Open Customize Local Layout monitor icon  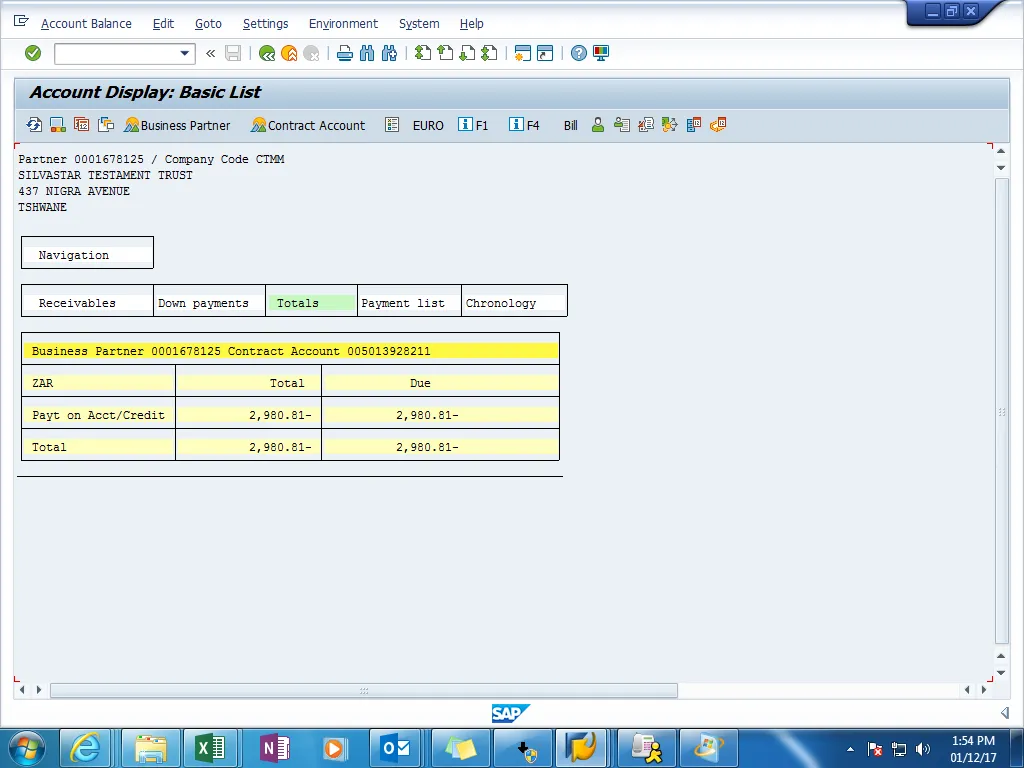click(x=601, y=54)
